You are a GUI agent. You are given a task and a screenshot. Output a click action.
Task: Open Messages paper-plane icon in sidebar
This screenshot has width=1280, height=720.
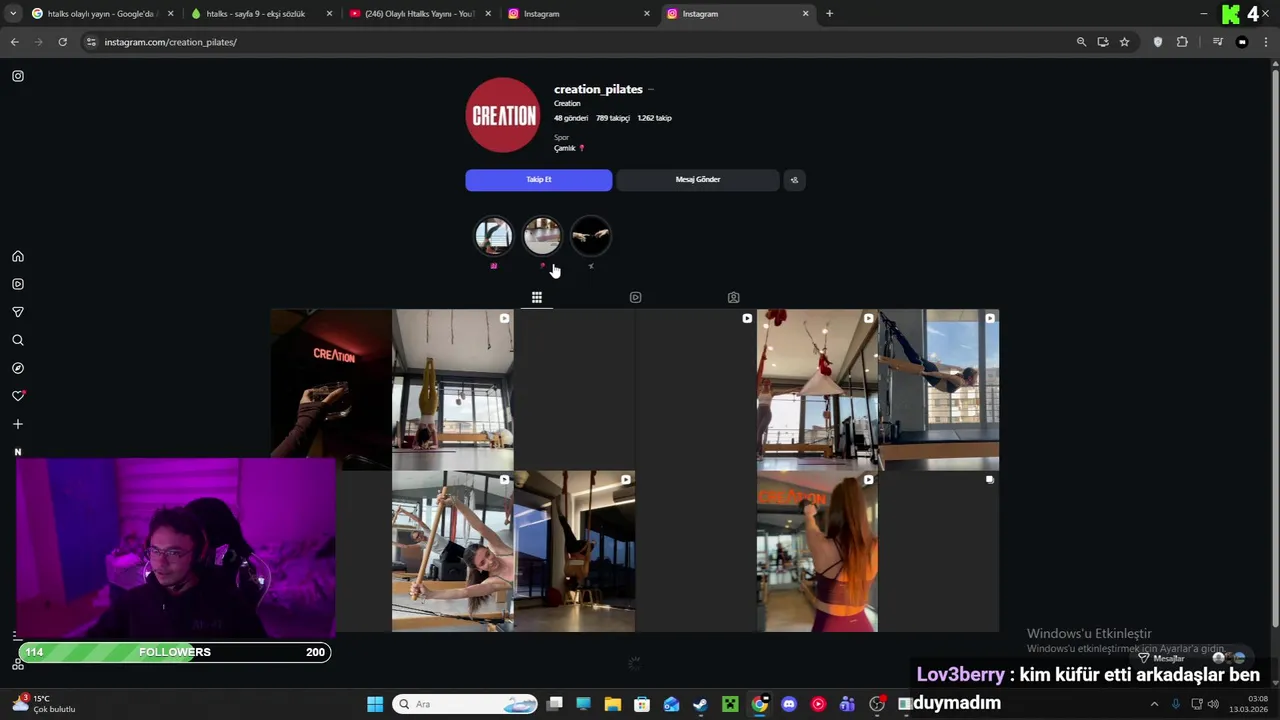coord(18,312)
